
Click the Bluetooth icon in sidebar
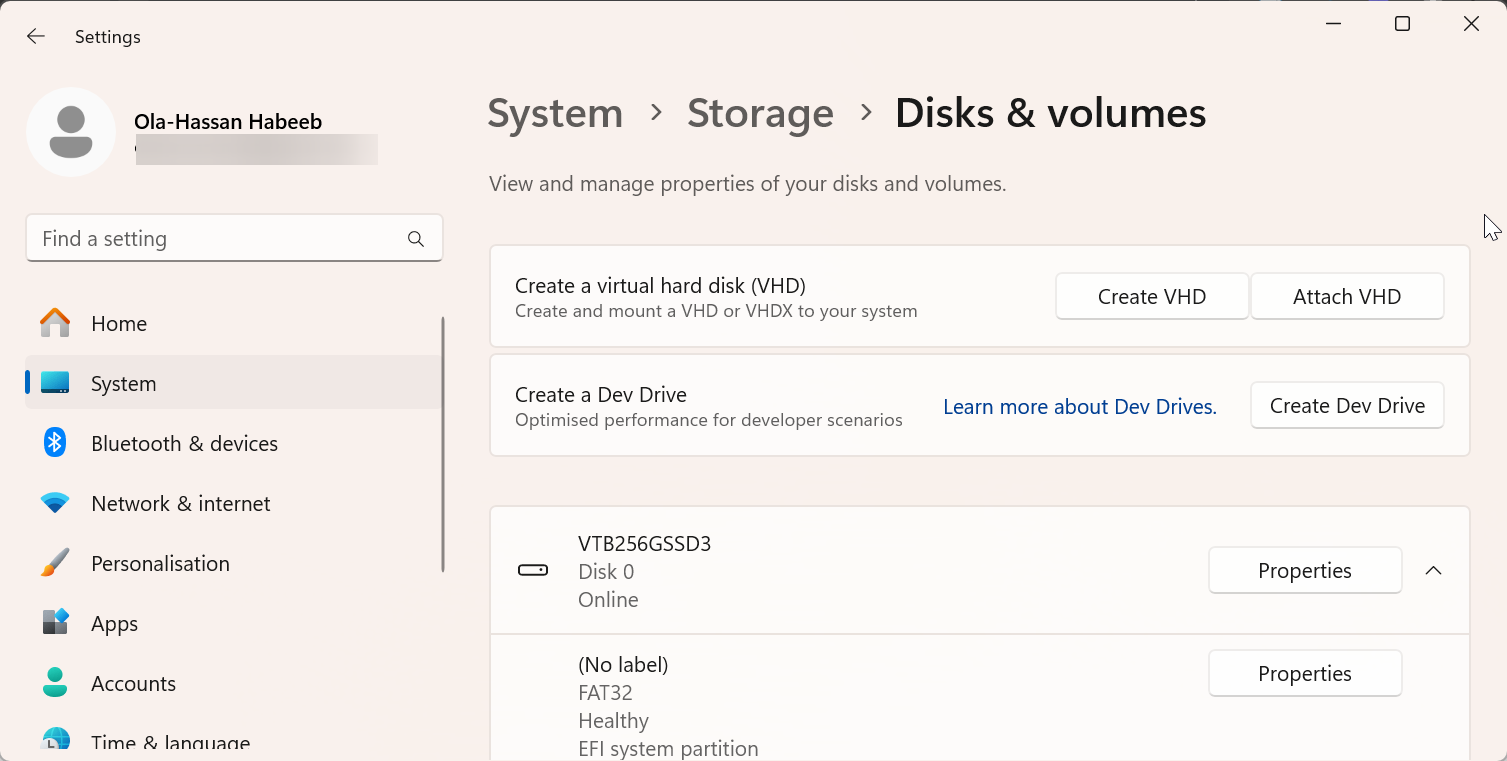tap(55, 443)
